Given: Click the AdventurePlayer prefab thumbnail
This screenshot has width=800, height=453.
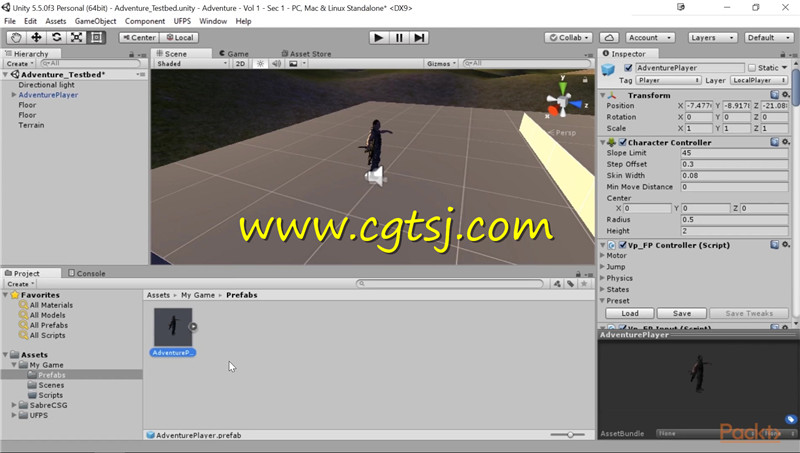Looking at the screenshot, I should [x=173, y=327].
